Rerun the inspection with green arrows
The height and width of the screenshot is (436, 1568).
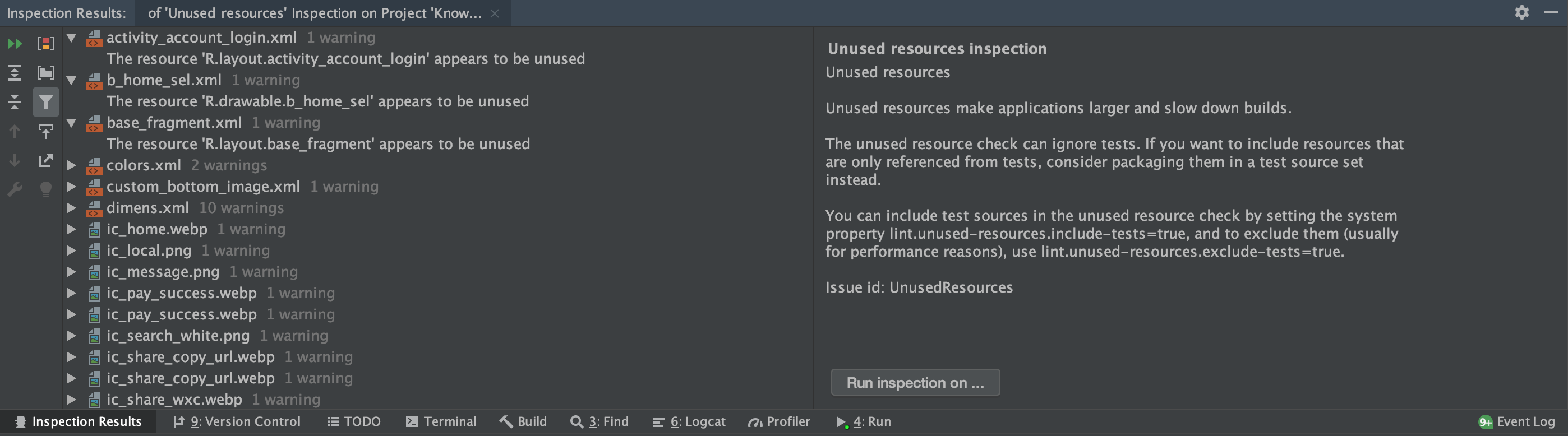[15, 44]
